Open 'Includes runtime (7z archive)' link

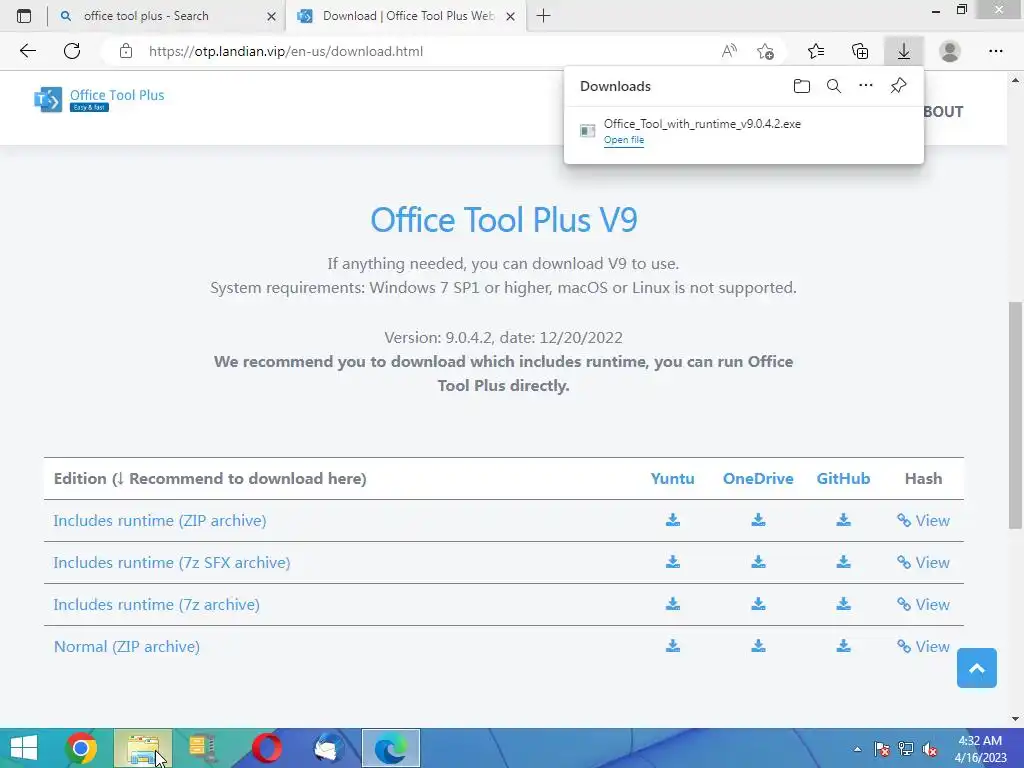[157, 605]
